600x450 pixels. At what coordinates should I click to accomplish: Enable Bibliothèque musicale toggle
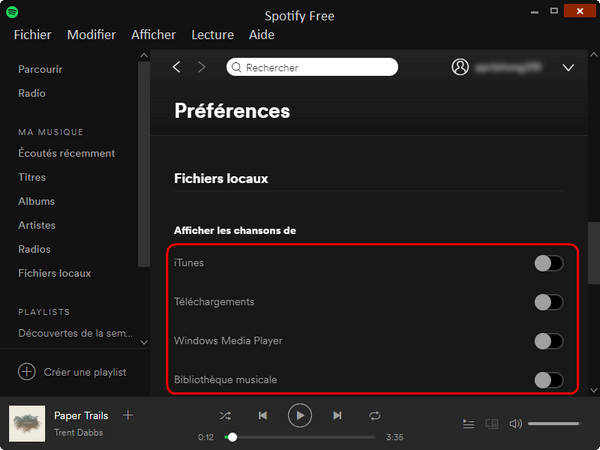(549, 380)
